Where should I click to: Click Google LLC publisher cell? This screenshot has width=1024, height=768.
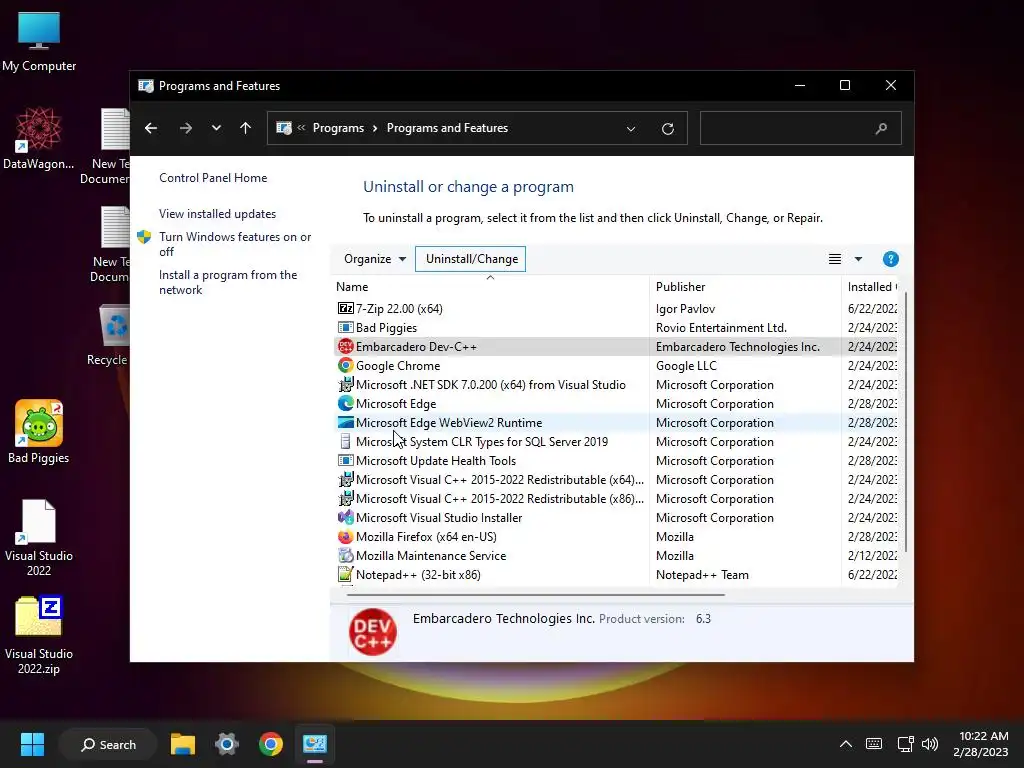686,365
